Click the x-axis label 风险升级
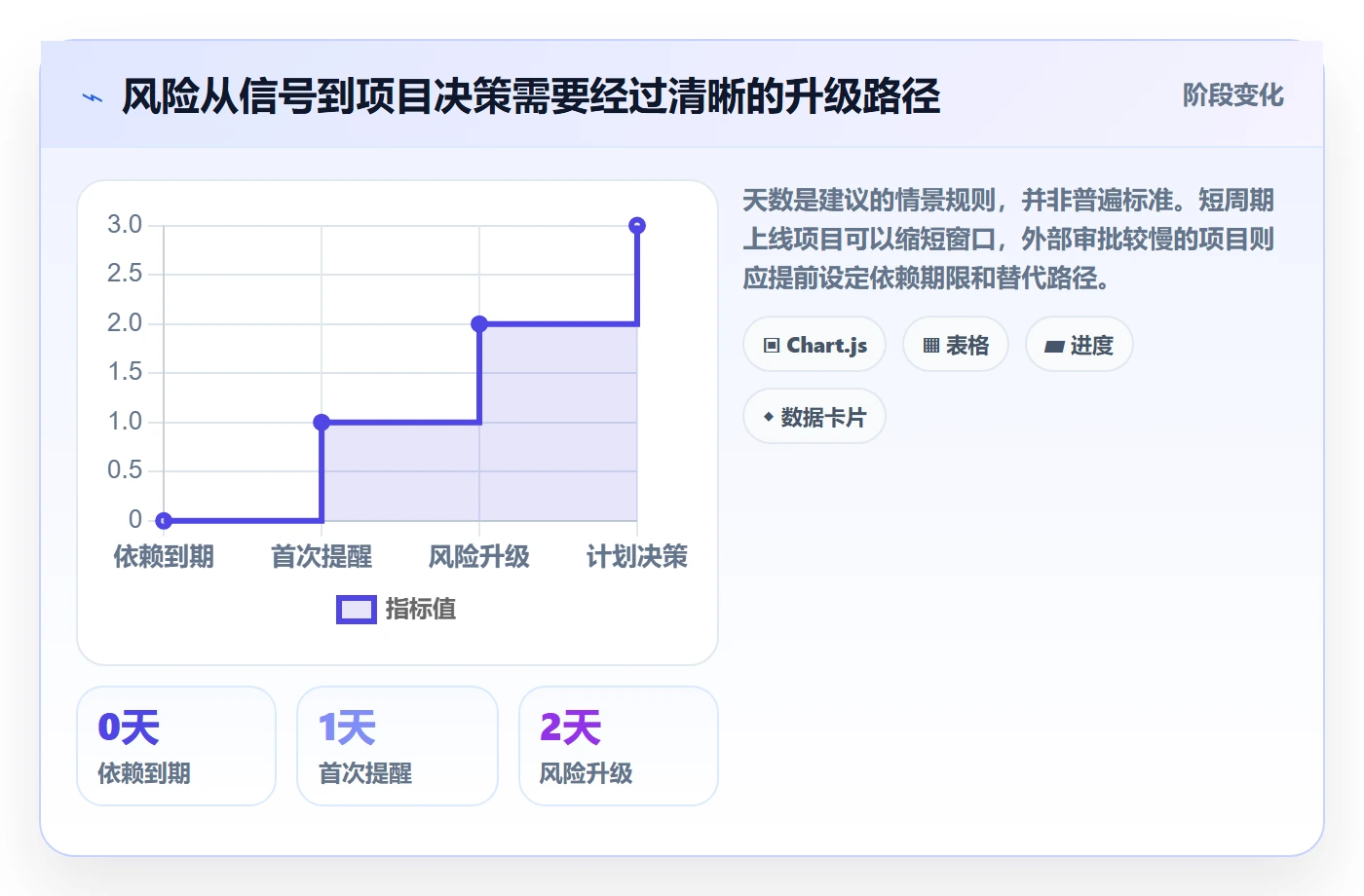Image resolution: width=1364 pixels, height=896 pixels. coord(479,557)
